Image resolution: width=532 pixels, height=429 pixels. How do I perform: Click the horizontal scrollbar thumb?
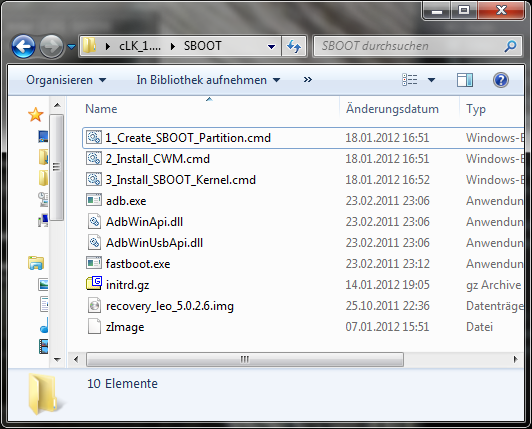245,359
